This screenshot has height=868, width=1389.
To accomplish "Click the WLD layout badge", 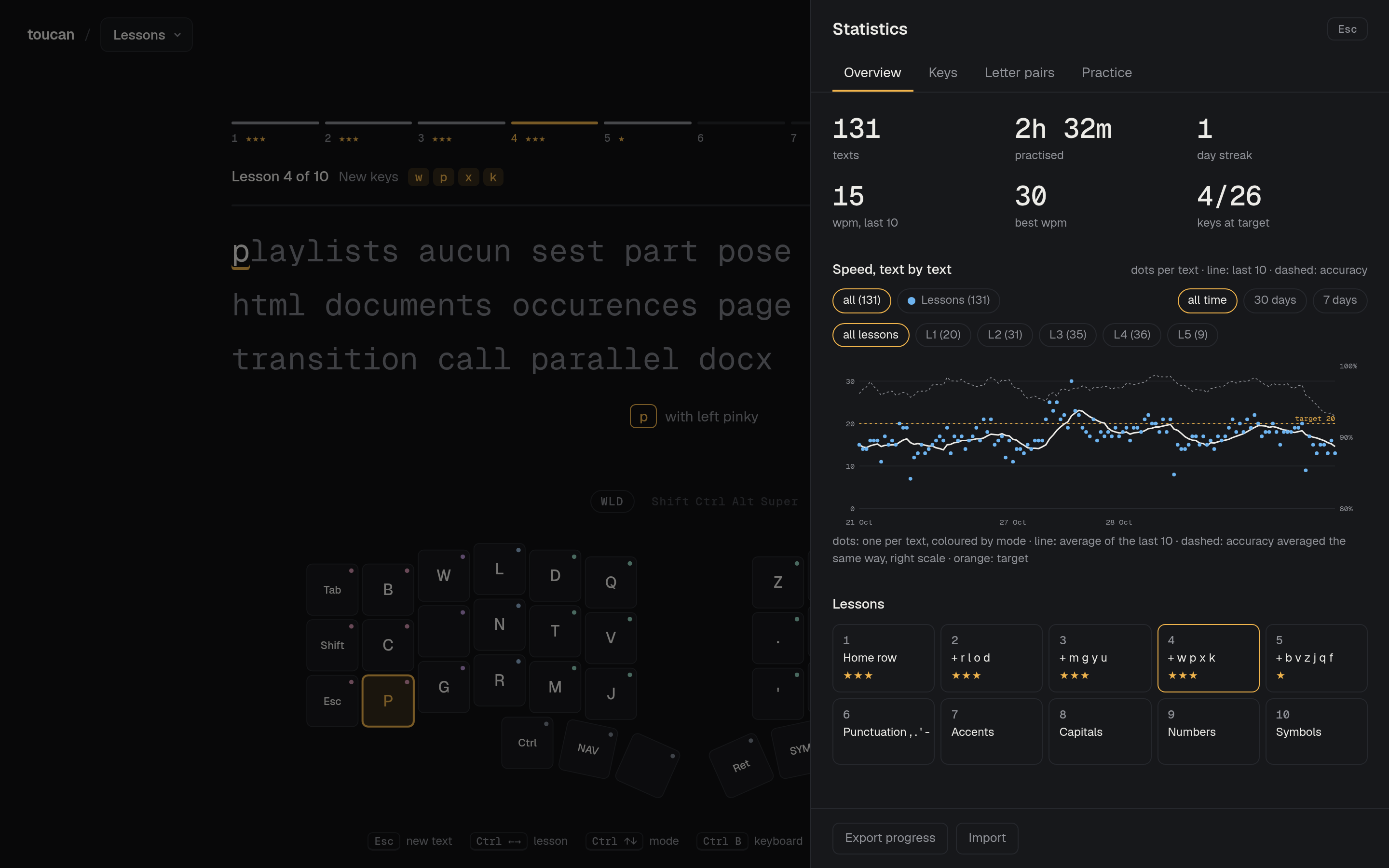I will (612, 502).
